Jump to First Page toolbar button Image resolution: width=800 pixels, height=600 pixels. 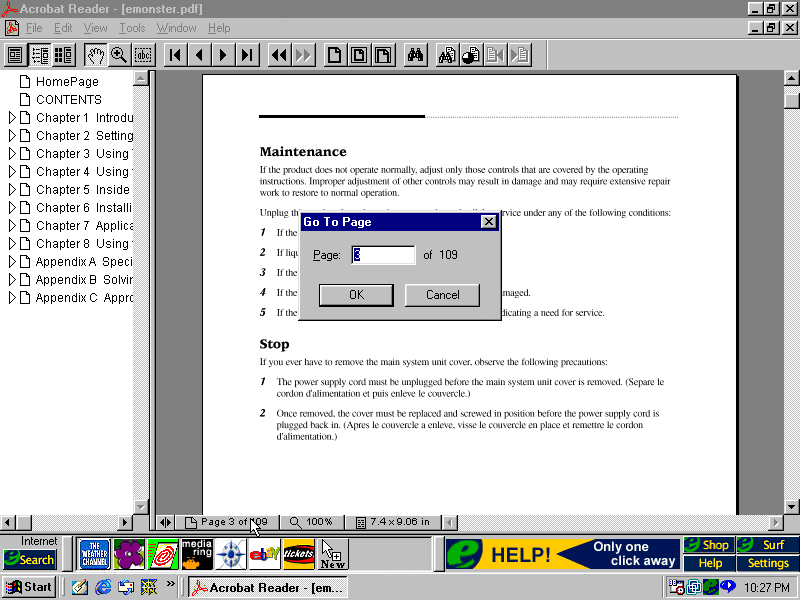pyautogui.click(x=175, y=55)
